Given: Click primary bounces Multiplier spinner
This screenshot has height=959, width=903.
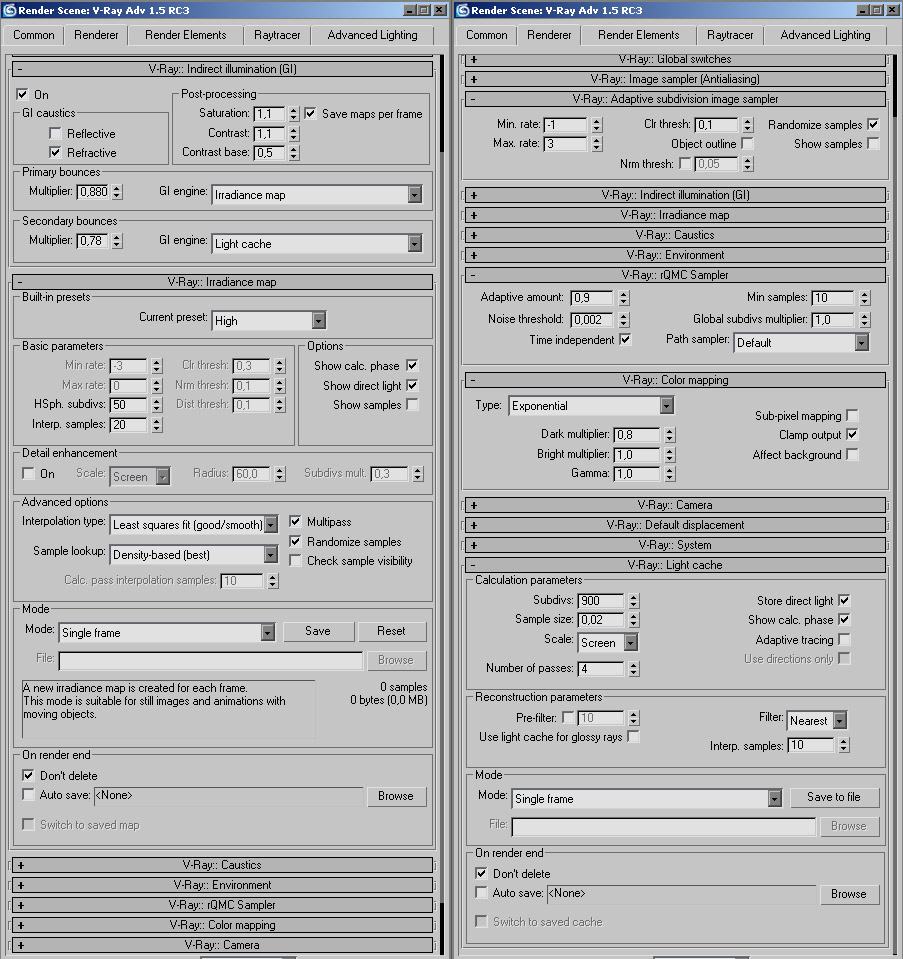Looking at the screenshot, I should click(117, 191).
